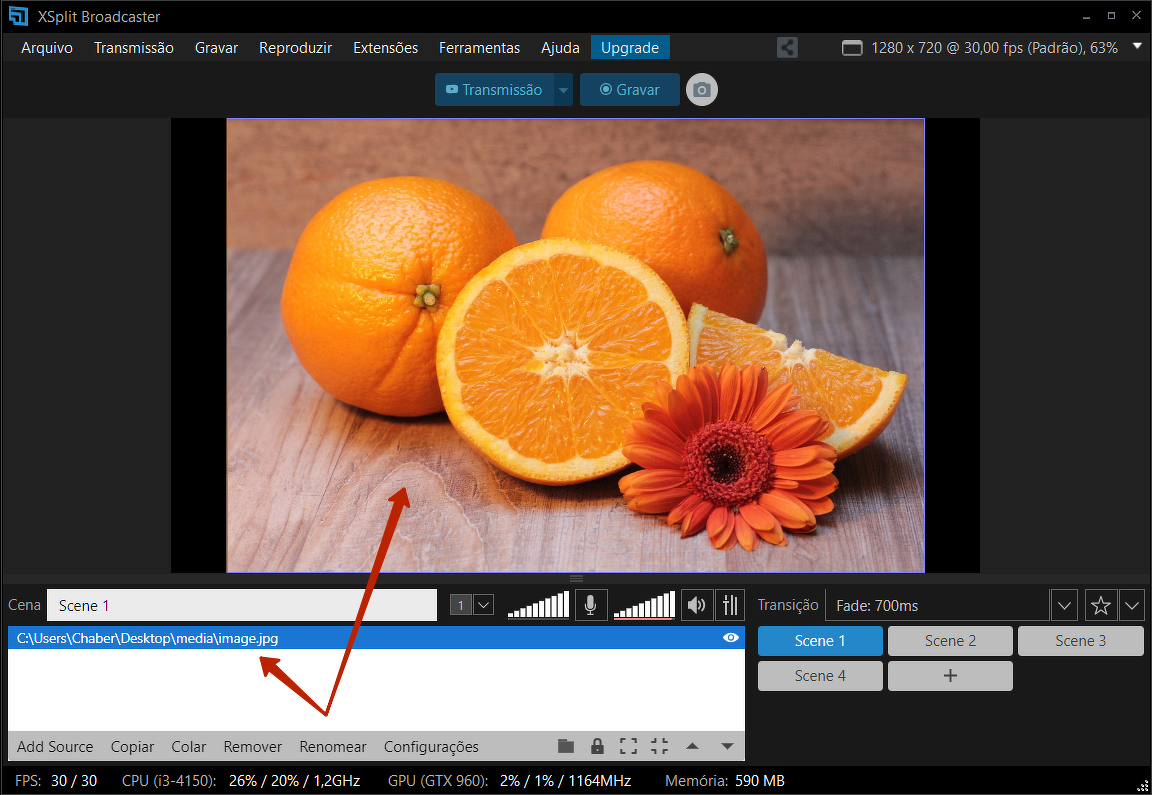Toggle the lock on the selected source
The width and height of the screenshot is (1152, 795).
click(597, 746)
